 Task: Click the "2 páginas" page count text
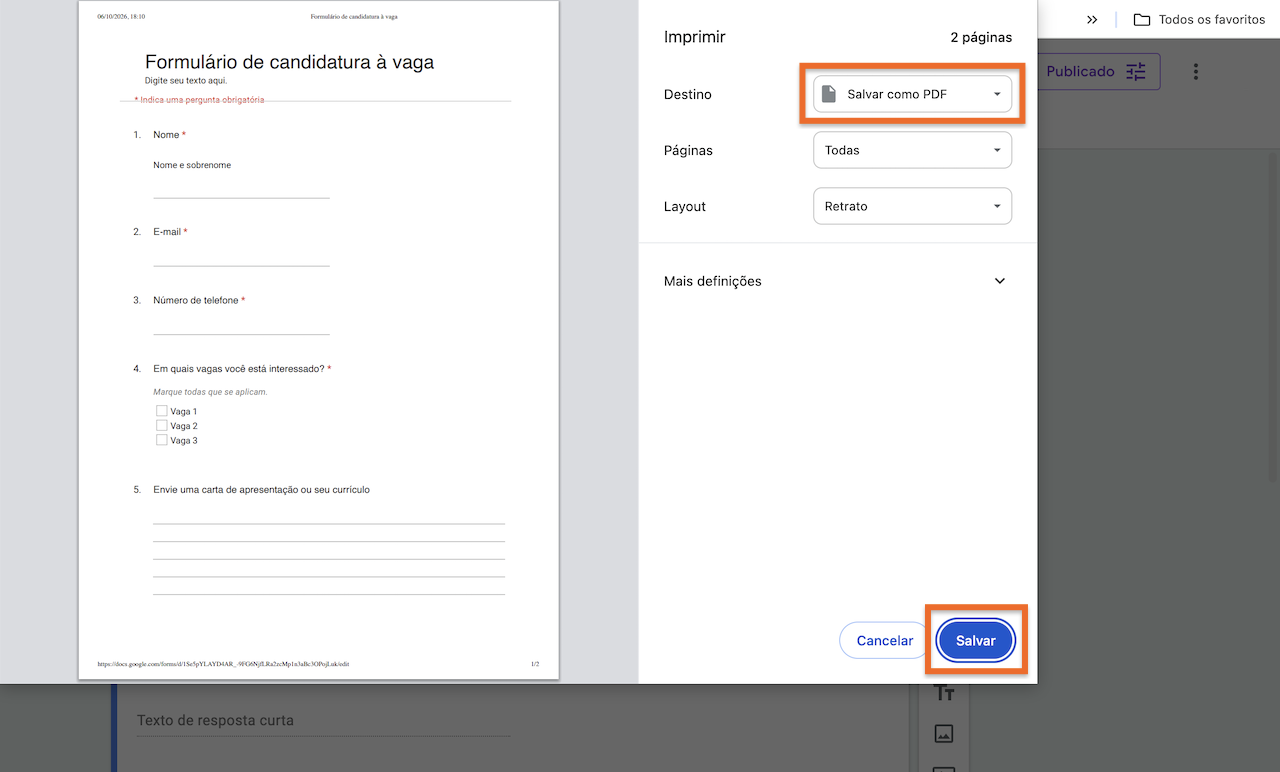[981, 38]
